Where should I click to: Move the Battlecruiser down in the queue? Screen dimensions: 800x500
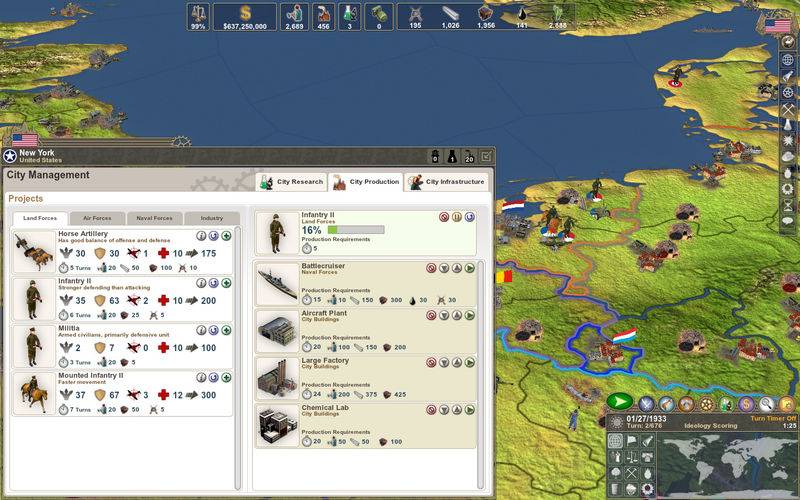click(444, 268)
